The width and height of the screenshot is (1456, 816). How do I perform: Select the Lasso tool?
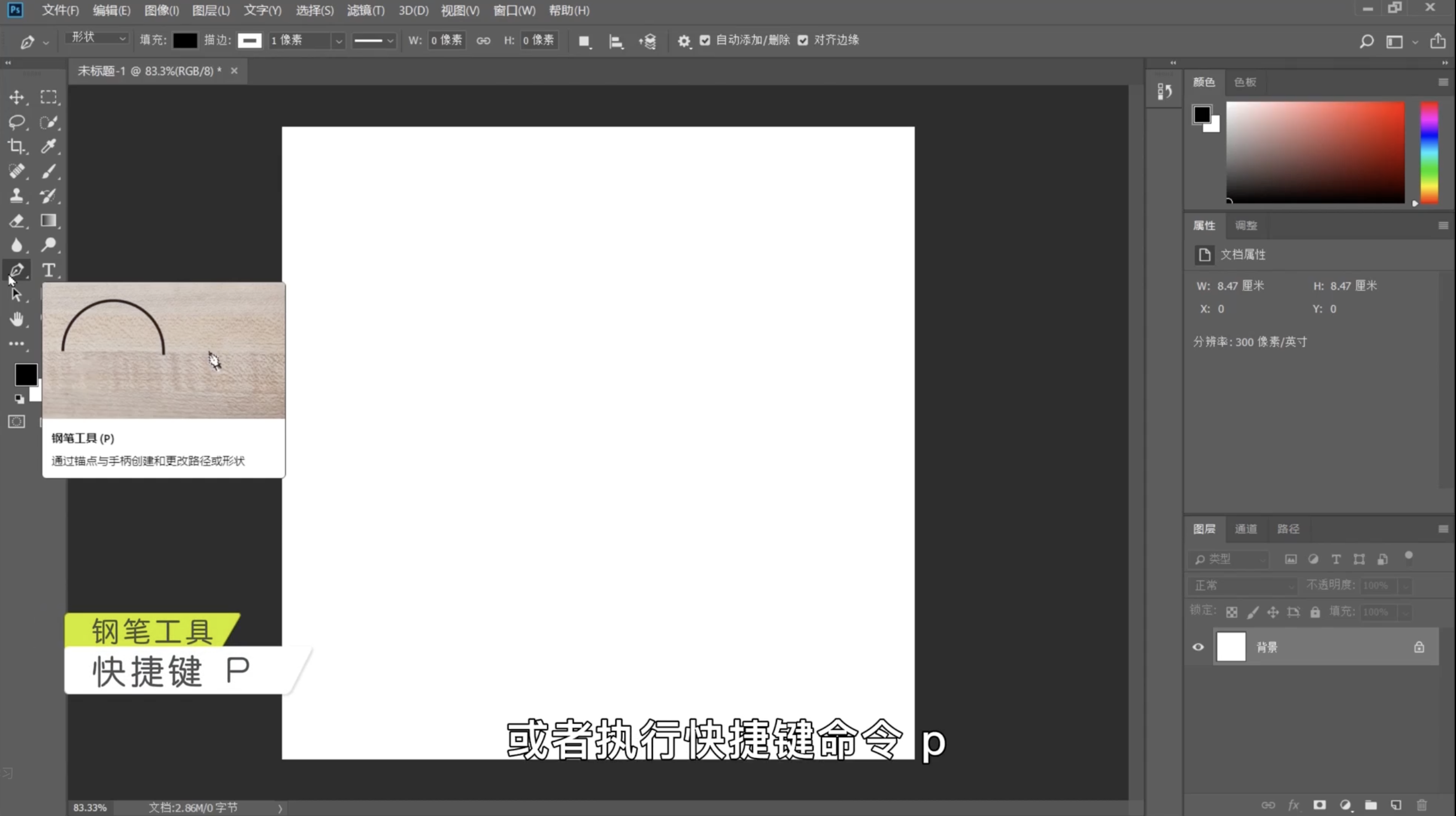coord(17,122)
